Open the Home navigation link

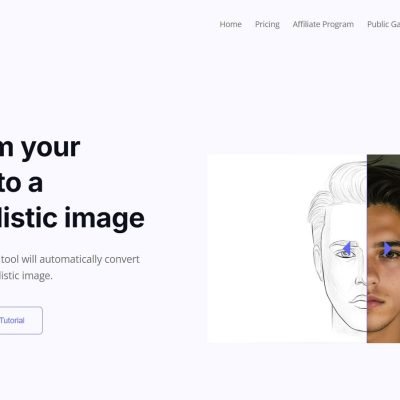(231, 24)
